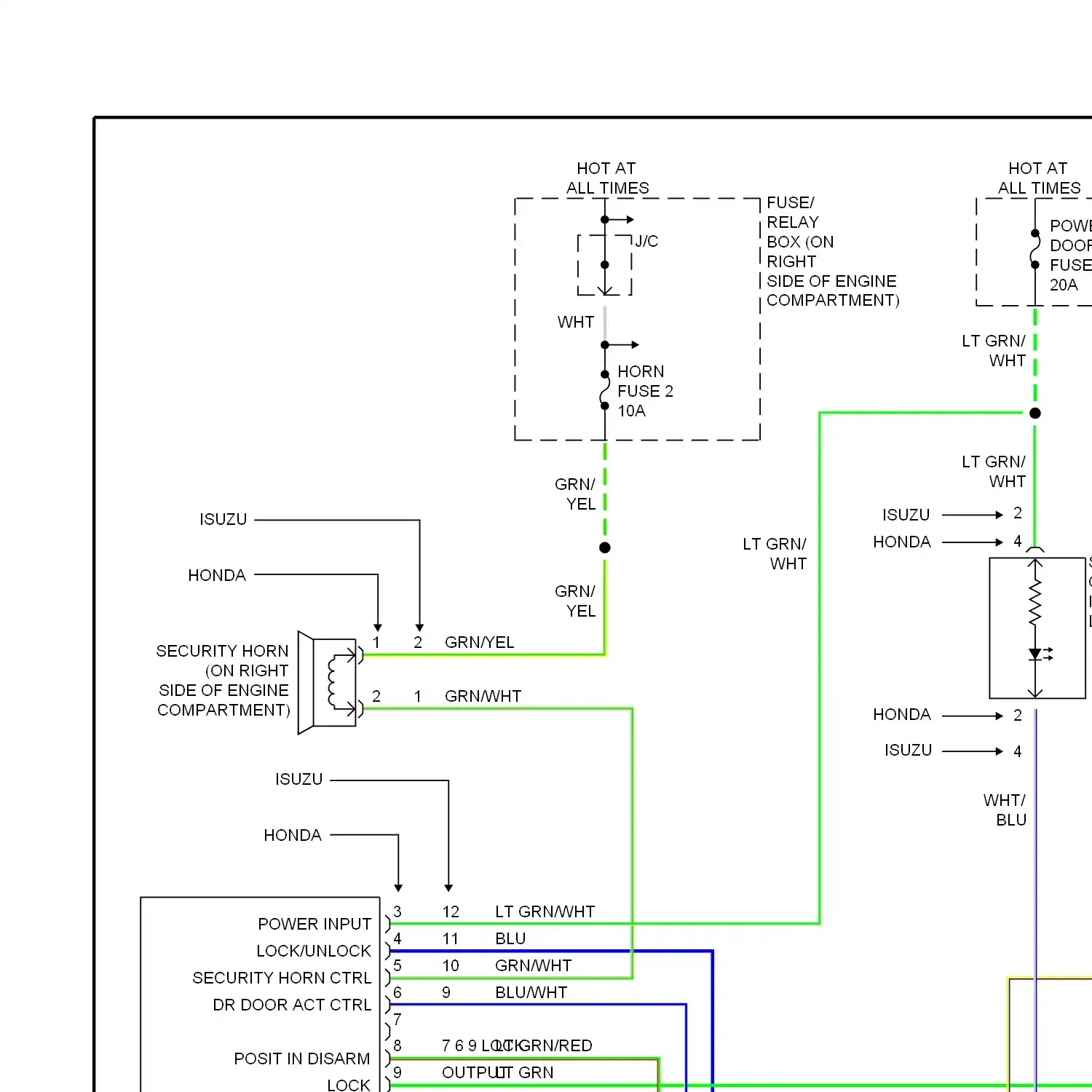
Task: Click the 'SECURITY HORN CTRL' pin label
Action: pyautogui.click(x=282, y=978)
